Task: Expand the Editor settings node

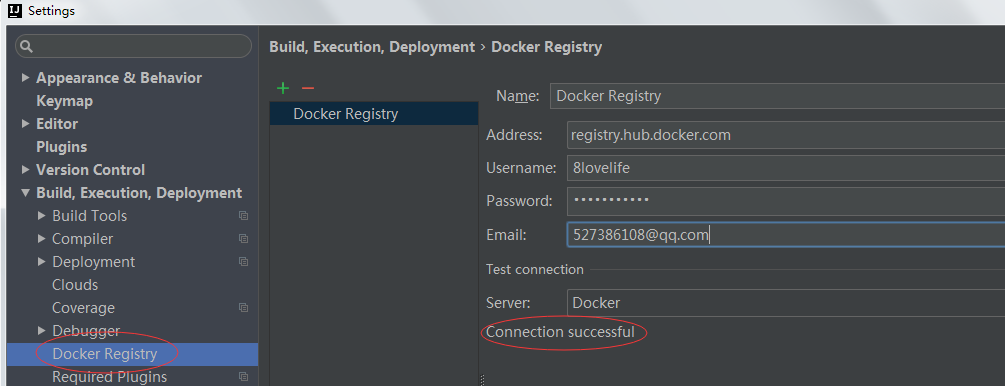Action: (x=26, y=124)
